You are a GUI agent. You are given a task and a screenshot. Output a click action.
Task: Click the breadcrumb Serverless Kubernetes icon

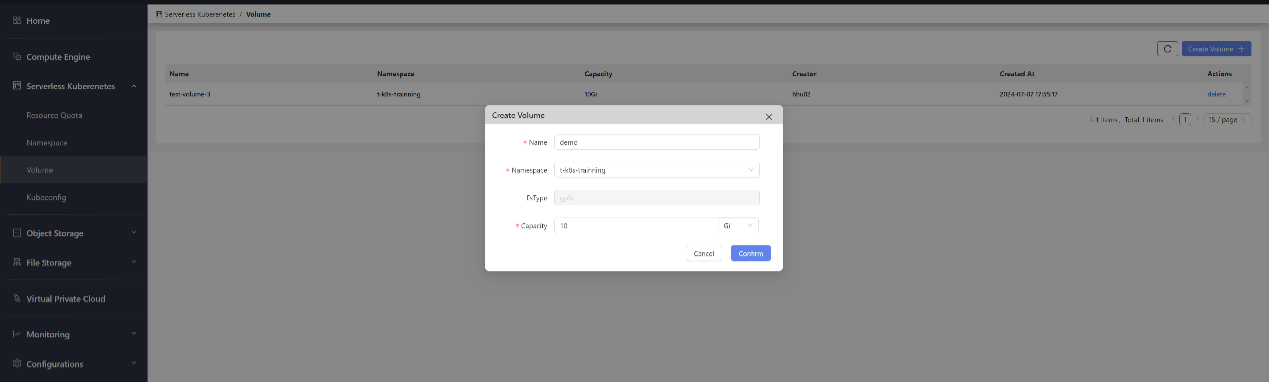coord(159,15)
